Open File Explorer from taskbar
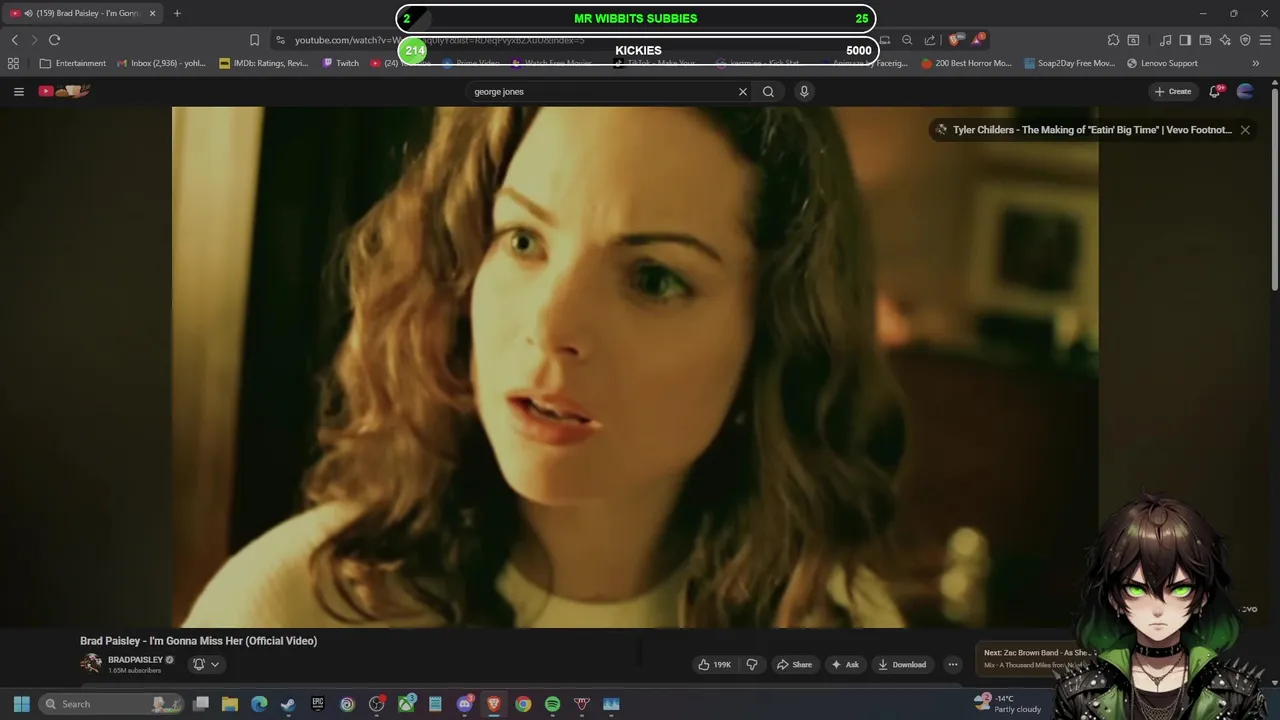The image size is (1280, 720). point(230,704)
